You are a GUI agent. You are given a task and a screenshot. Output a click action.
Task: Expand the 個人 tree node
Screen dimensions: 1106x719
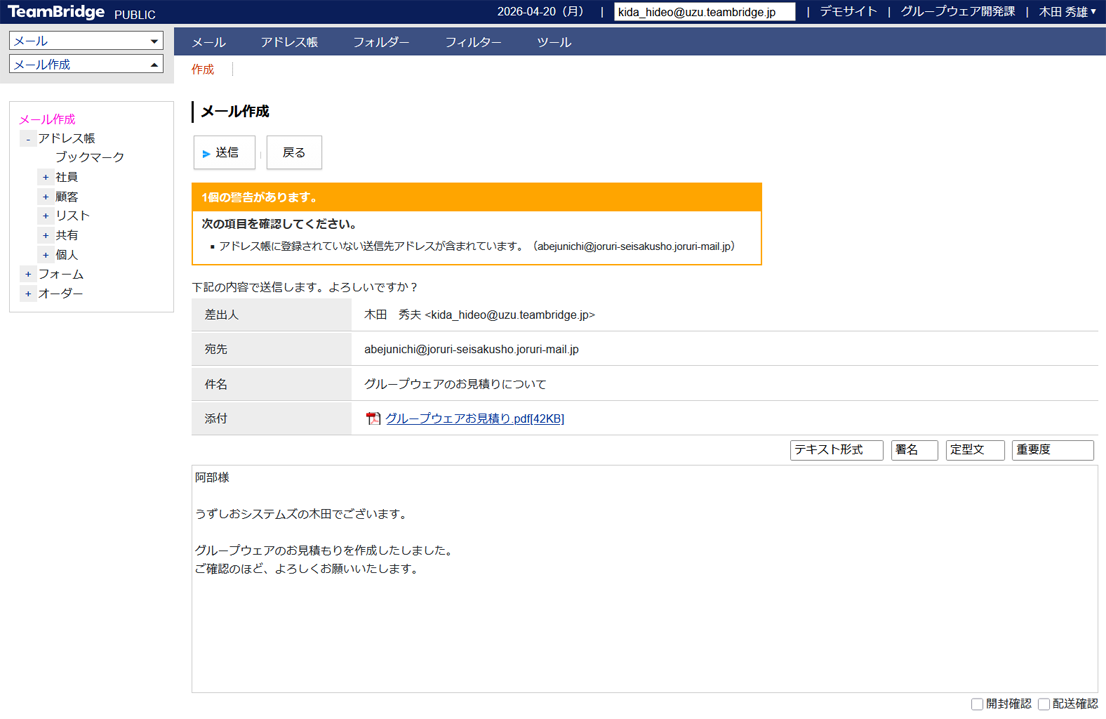click(x=46, y=255)
